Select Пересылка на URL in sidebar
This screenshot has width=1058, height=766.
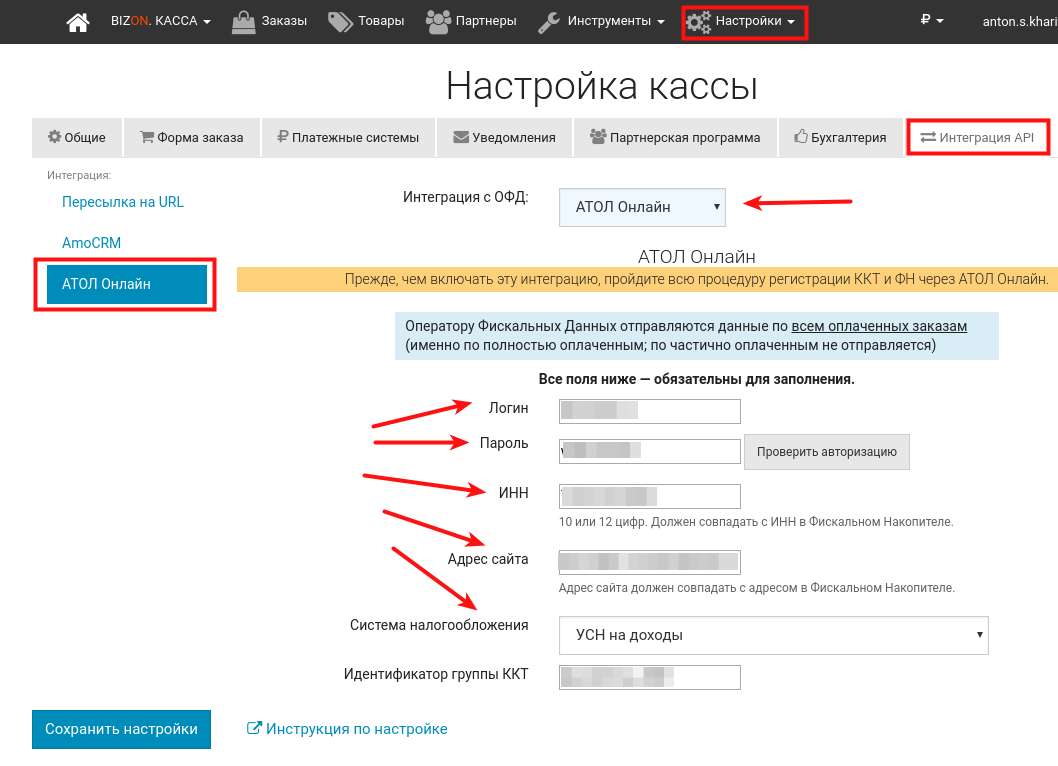pos(123,202)
